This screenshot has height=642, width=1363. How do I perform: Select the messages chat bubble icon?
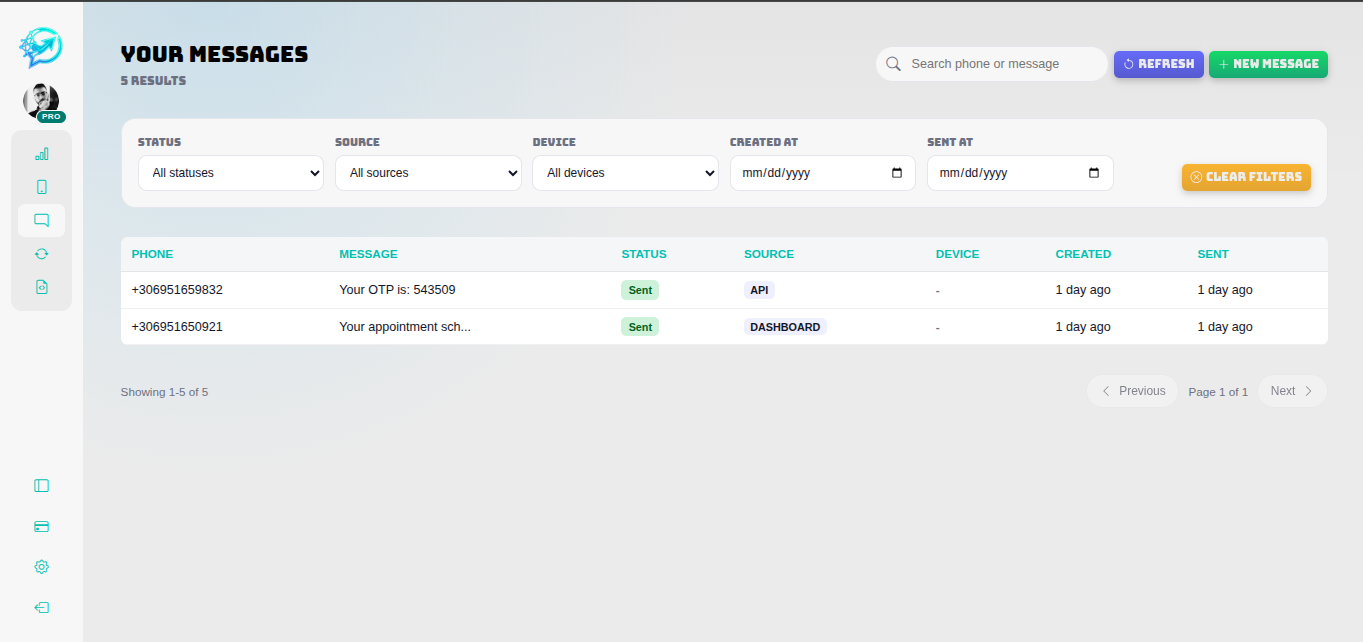click(x=41, y=220)
